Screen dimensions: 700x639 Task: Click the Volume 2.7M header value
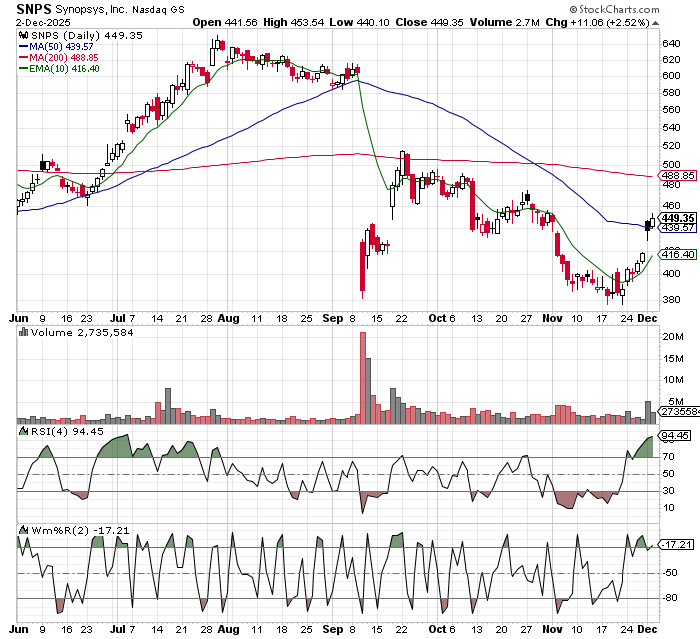coord(504,22)
